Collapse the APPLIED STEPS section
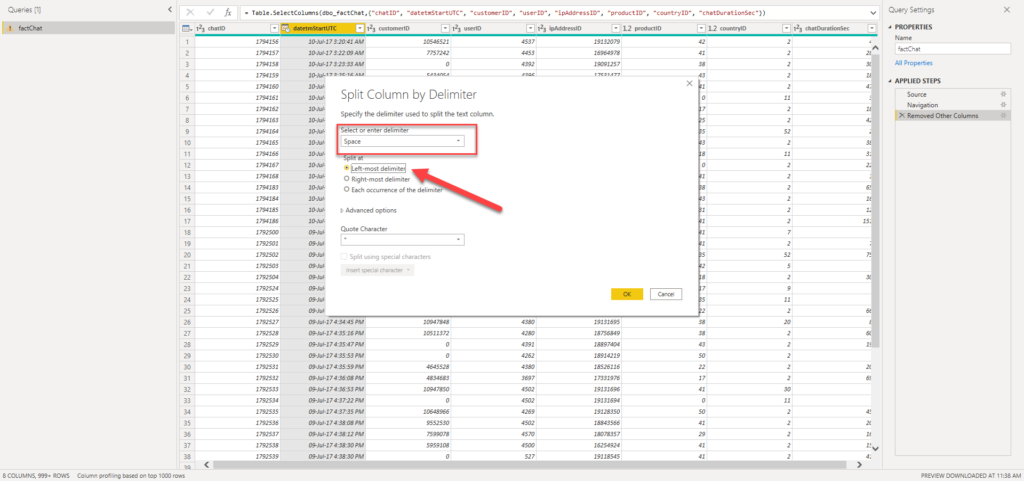Screen dimensions: 1024x481 coord(890,82)
